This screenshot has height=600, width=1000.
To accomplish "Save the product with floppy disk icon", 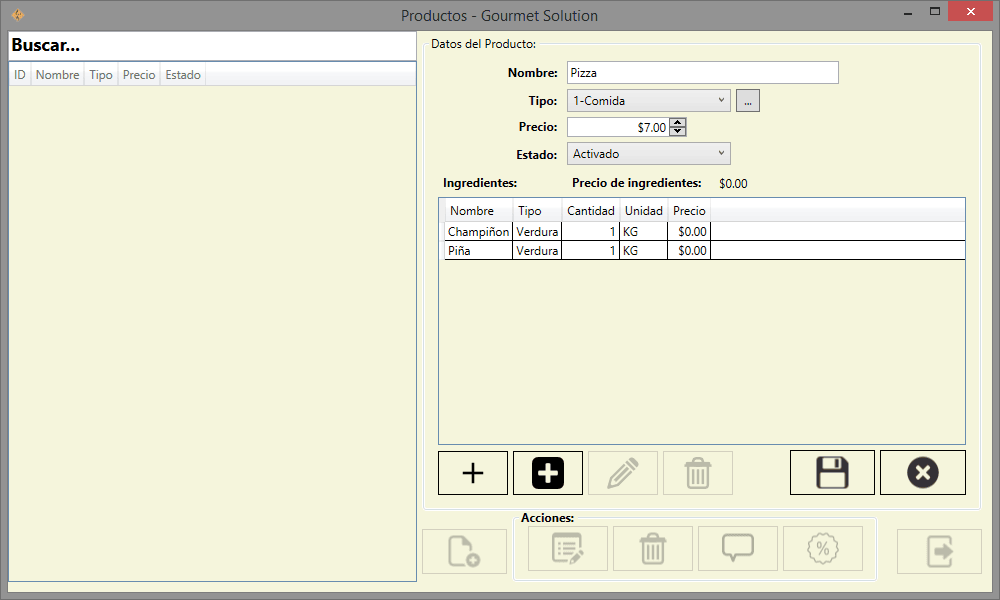I will tap(832, 473).
